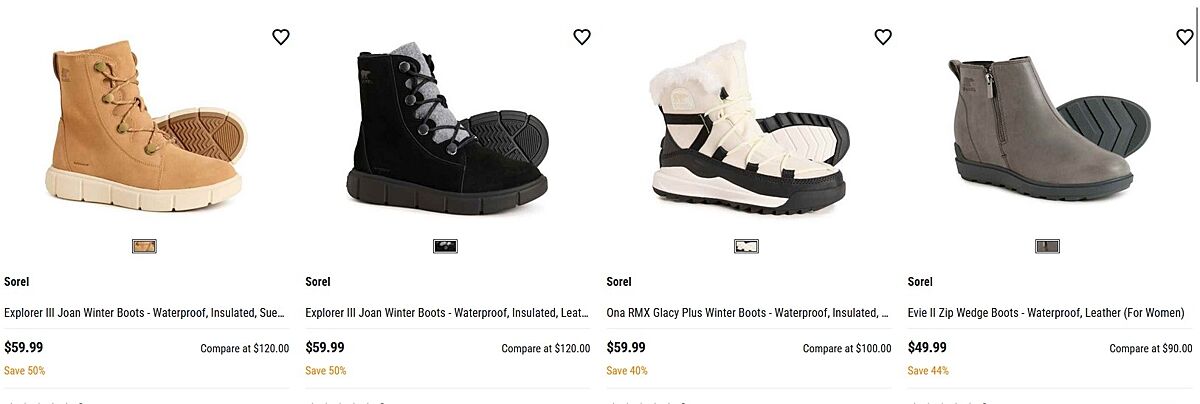Select the black color swatch

[445, 246]
